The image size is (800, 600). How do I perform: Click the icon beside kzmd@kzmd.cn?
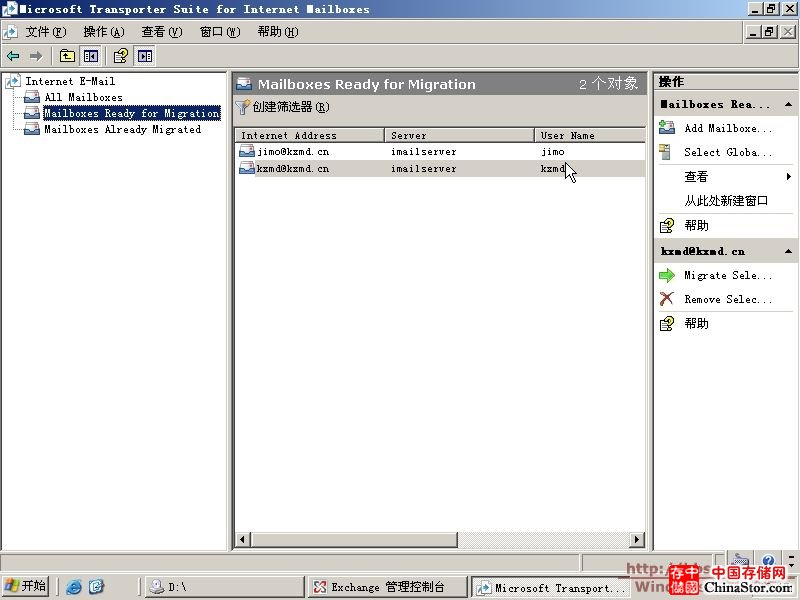click(x=247, y=168)
